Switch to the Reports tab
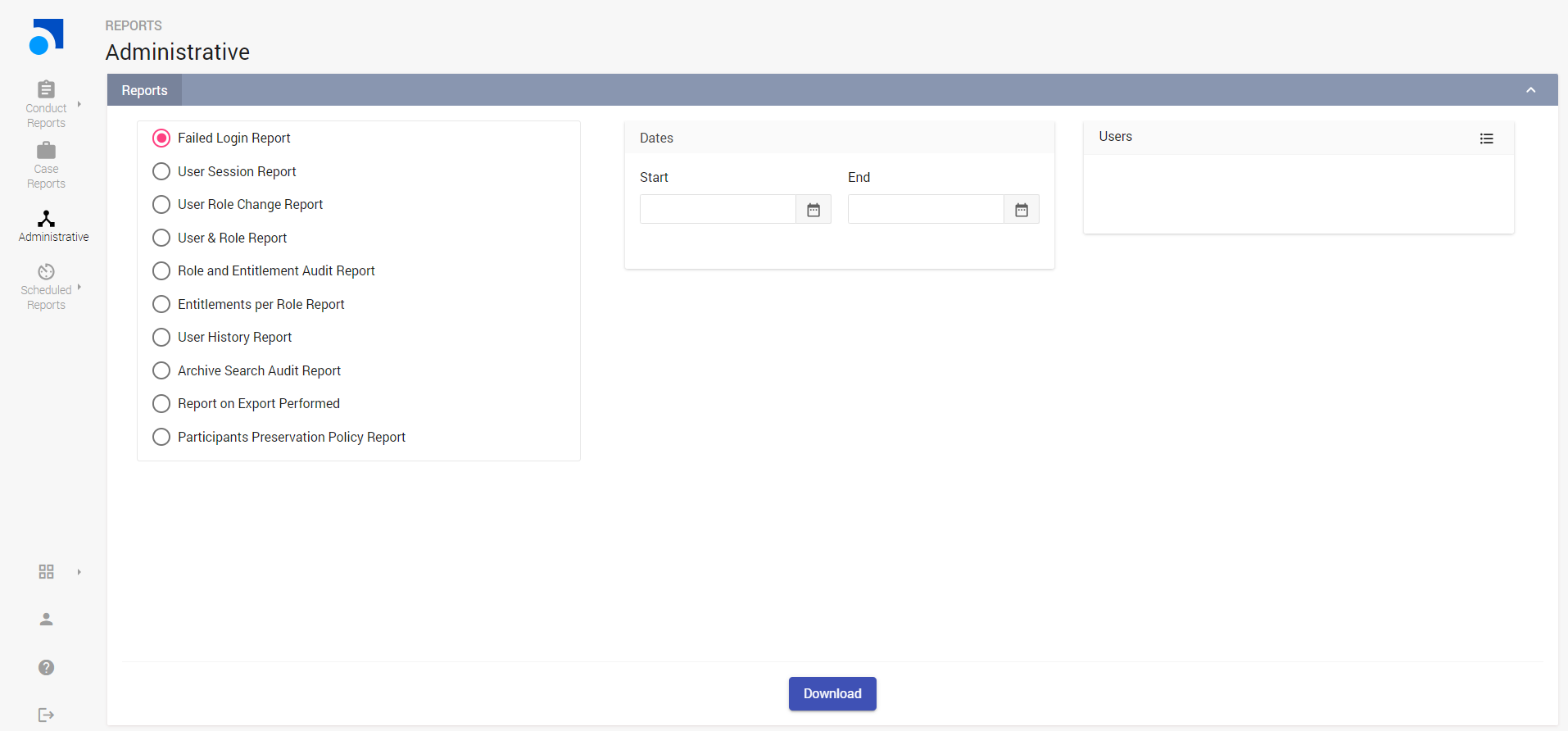Viewport: 1568px width, 731px height. pyautogui.click(x=144, y=90)
